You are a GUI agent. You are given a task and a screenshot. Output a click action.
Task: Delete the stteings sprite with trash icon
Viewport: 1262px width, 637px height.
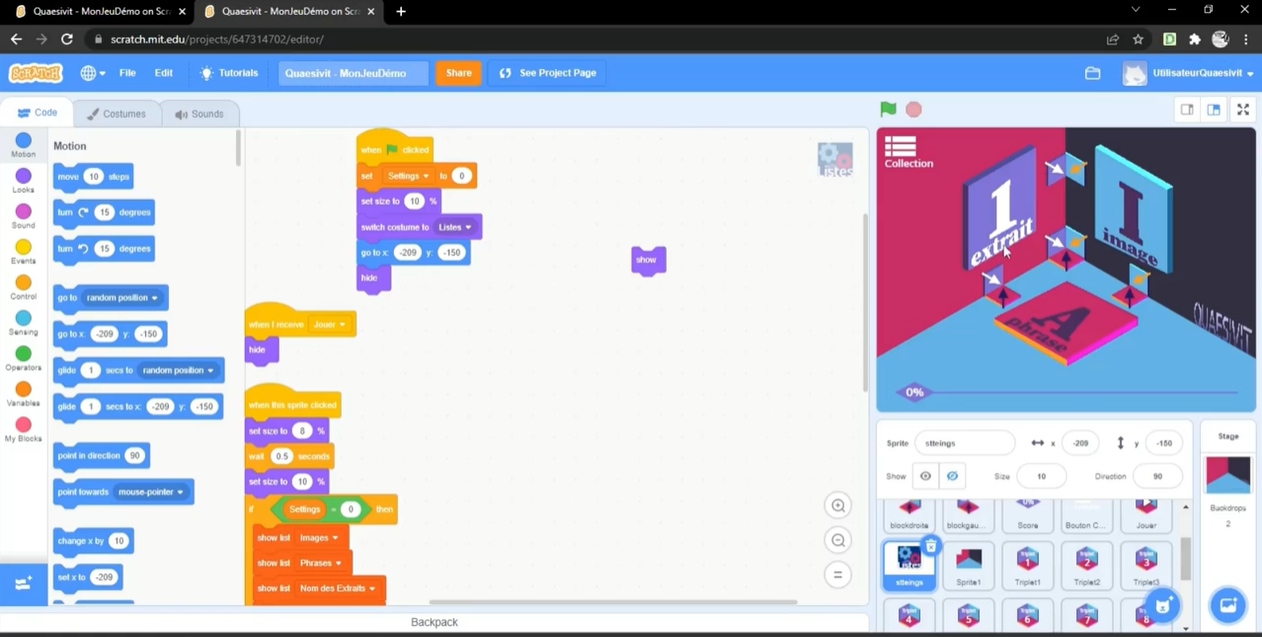pos(931,546)
